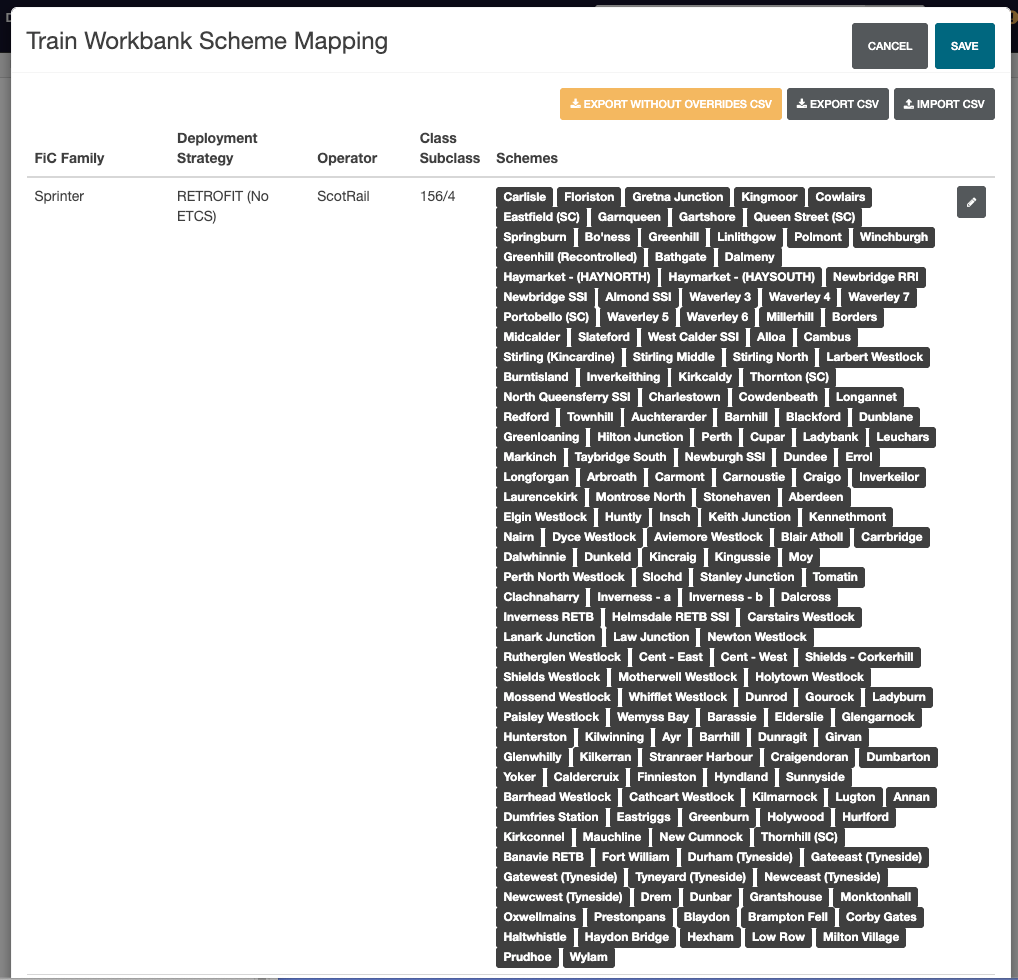Click the Aberdeen scheme tag
The image size is (1018, 980).
pyautogui.click(x=815, y=497)
